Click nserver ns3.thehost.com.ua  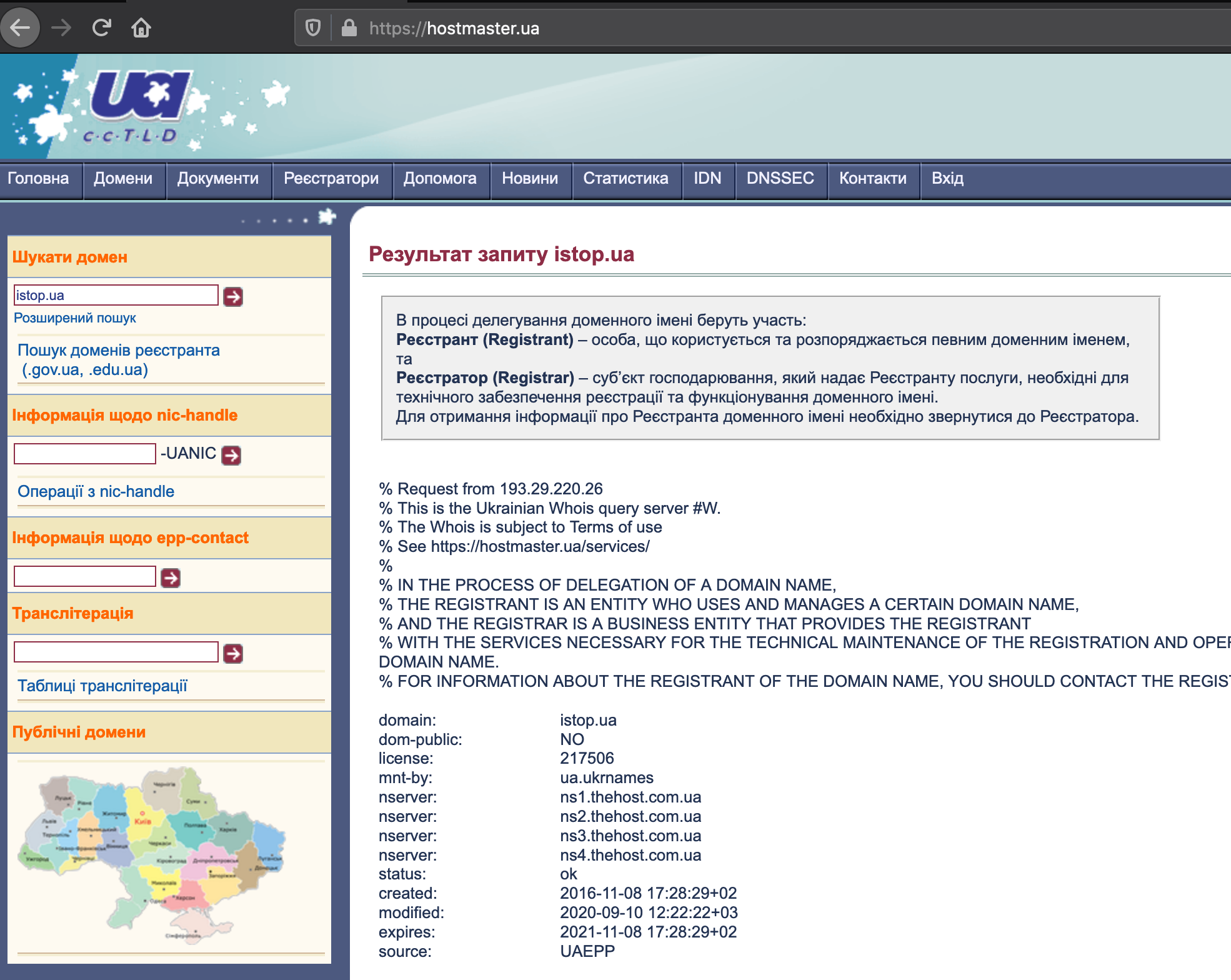click(630, 836)
